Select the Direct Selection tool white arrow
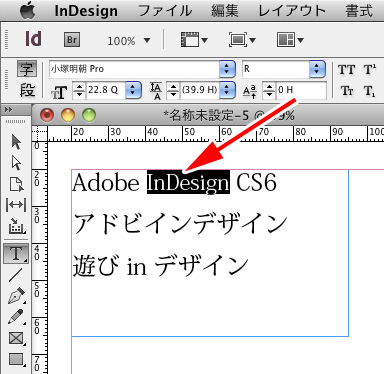Viewport: 384px width, 374px height. click(16, 163)
